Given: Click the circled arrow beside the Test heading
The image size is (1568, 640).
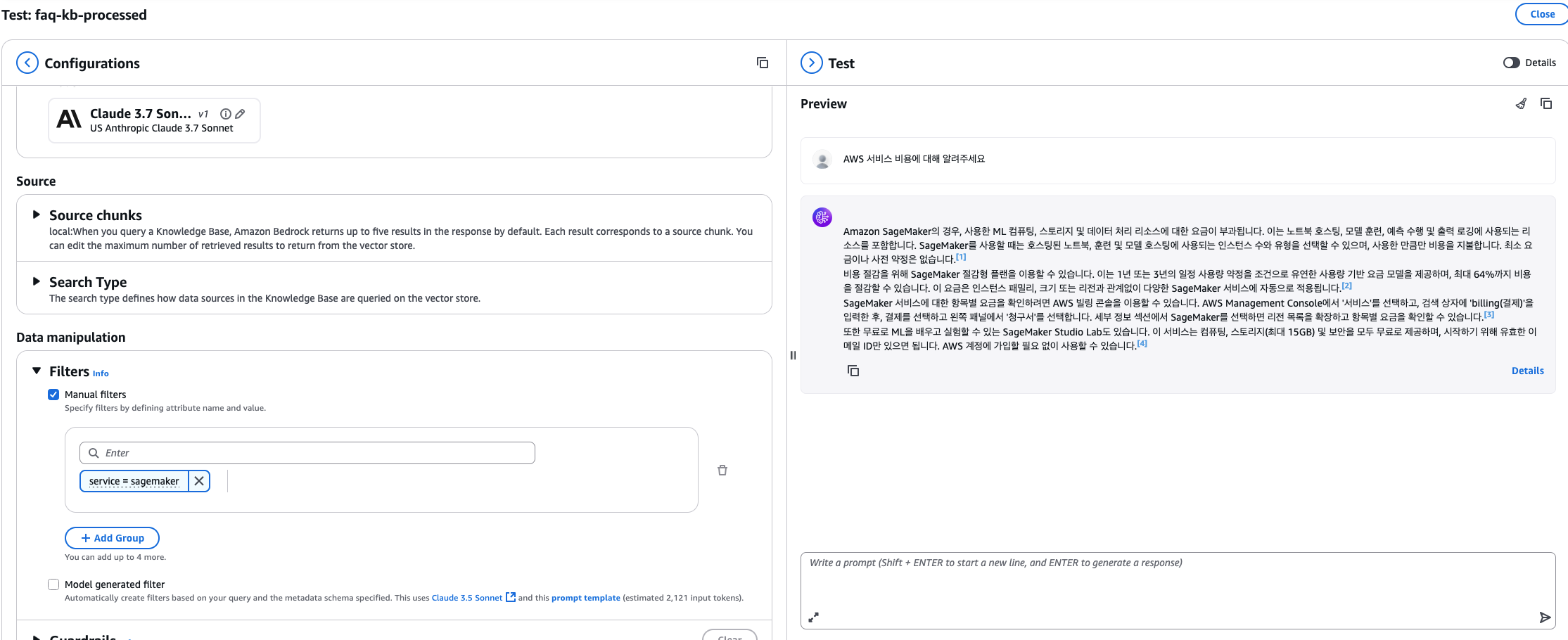Looking at the screenshot, I should click(812, 63).
